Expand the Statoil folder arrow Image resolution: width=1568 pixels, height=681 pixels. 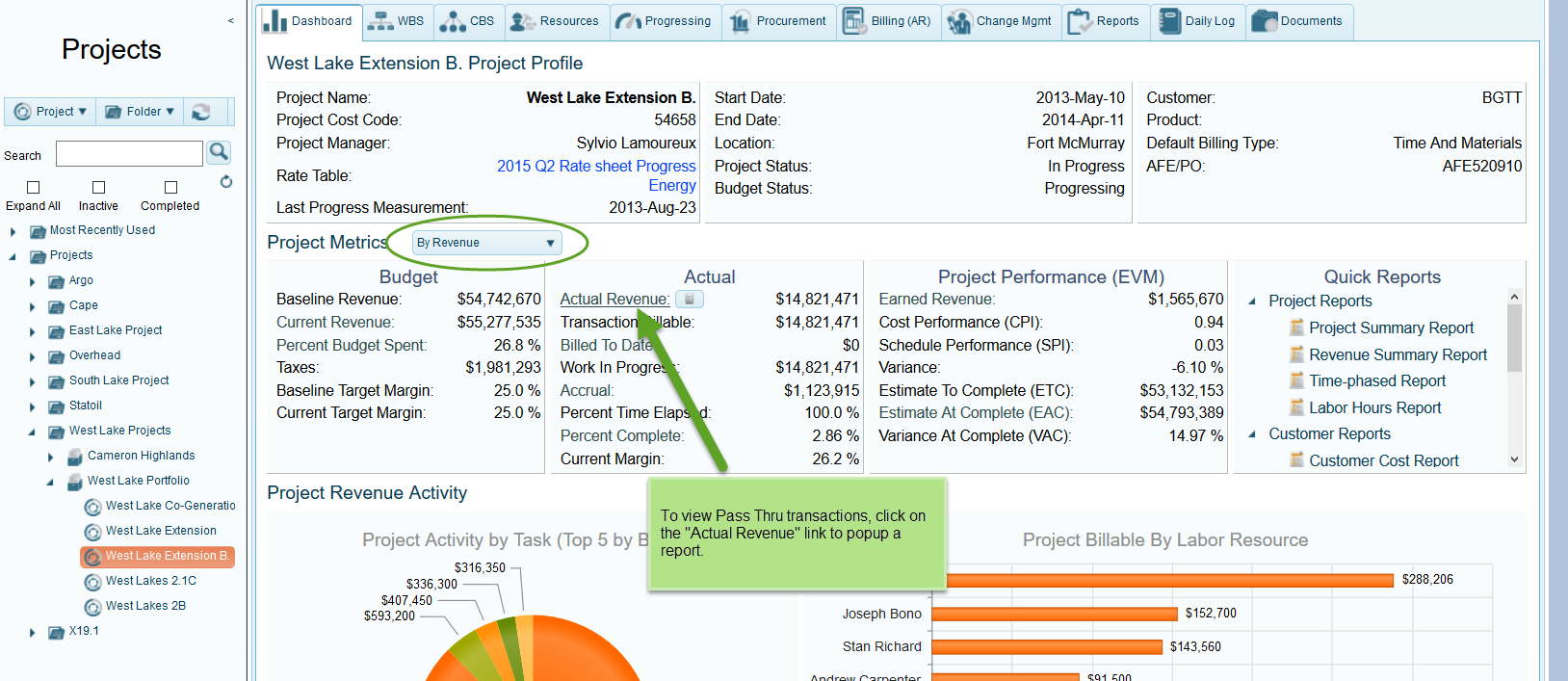pyautogui.click(x=32, y=406)
